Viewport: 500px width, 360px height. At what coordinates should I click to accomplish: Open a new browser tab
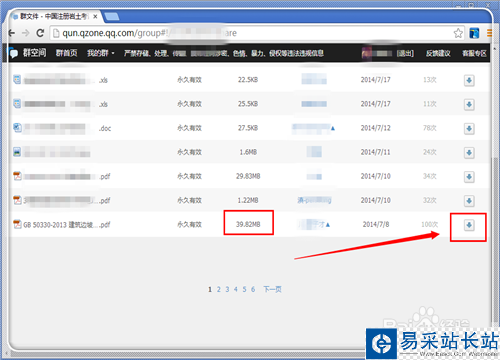(x=111, y=16)
